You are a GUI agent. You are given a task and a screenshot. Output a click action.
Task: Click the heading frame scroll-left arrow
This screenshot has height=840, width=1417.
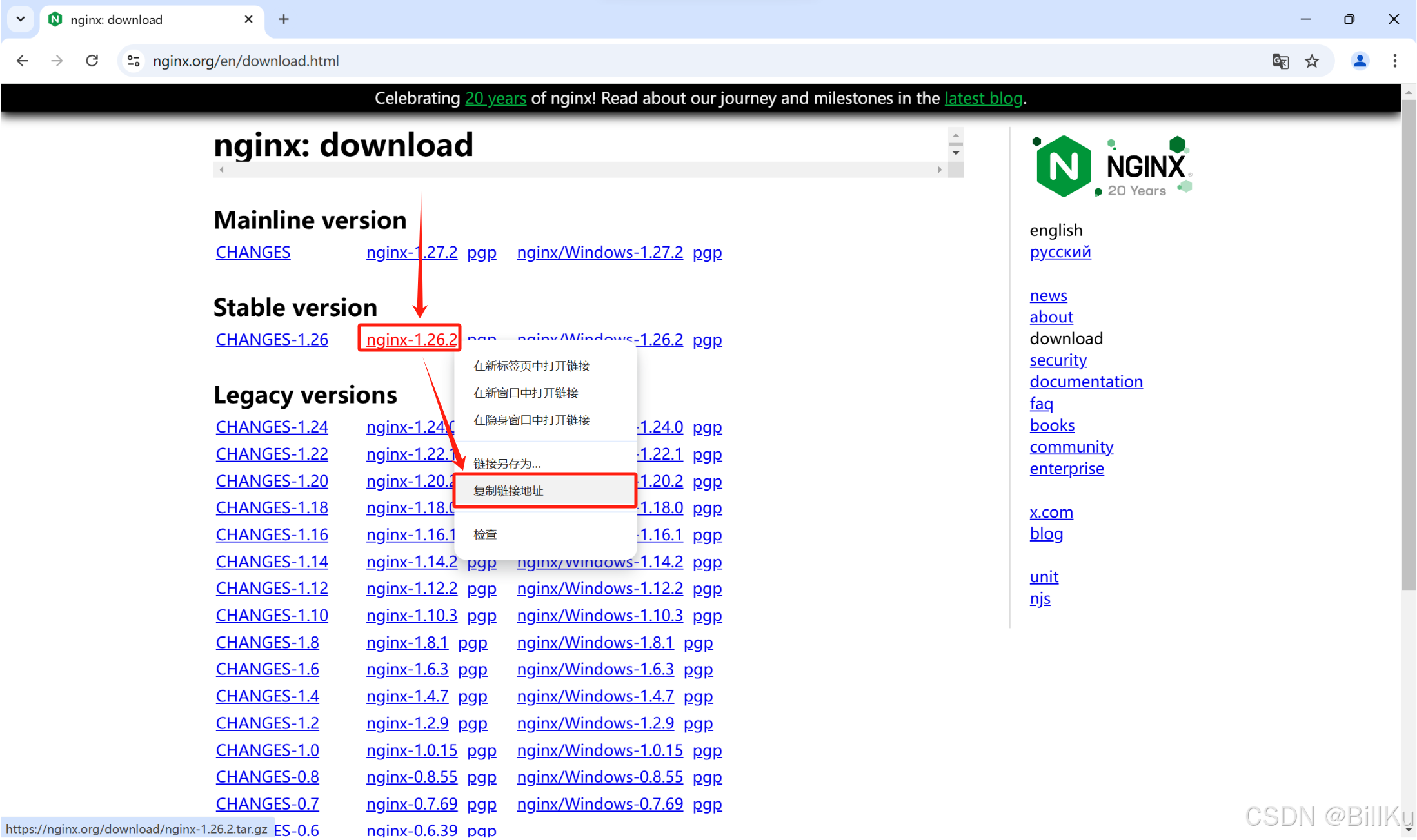(x=222, y=170)
